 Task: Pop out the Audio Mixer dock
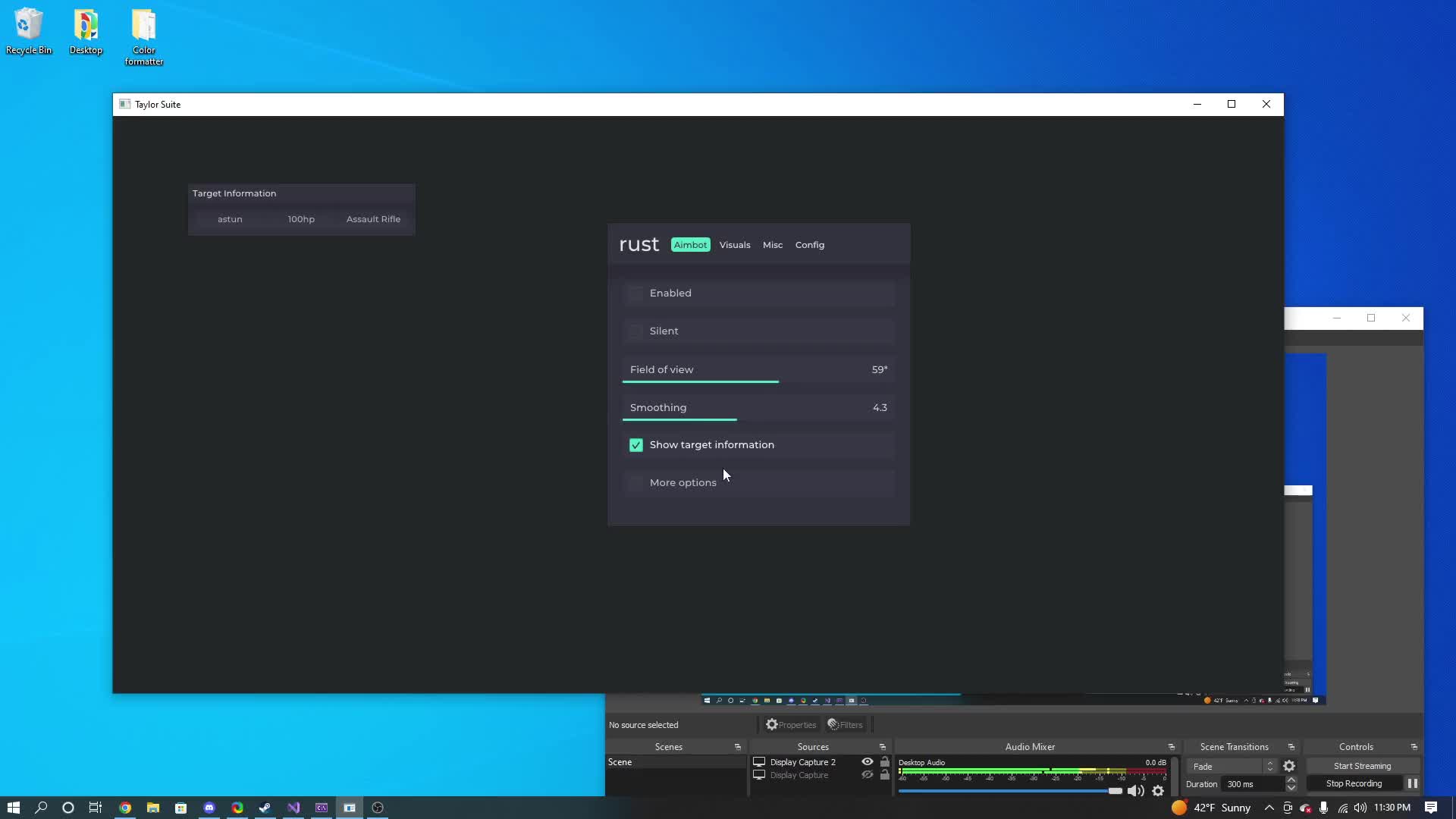1172,748
